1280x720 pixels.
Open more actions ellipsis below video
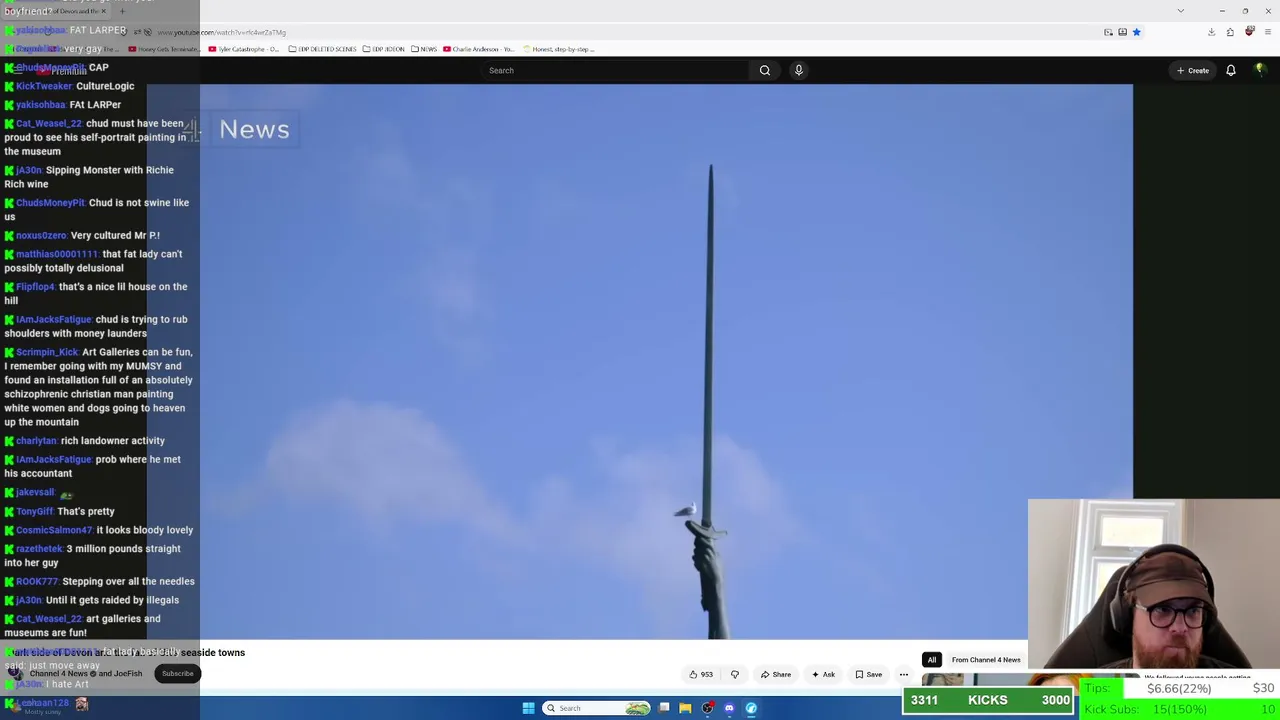coord(904,674)
